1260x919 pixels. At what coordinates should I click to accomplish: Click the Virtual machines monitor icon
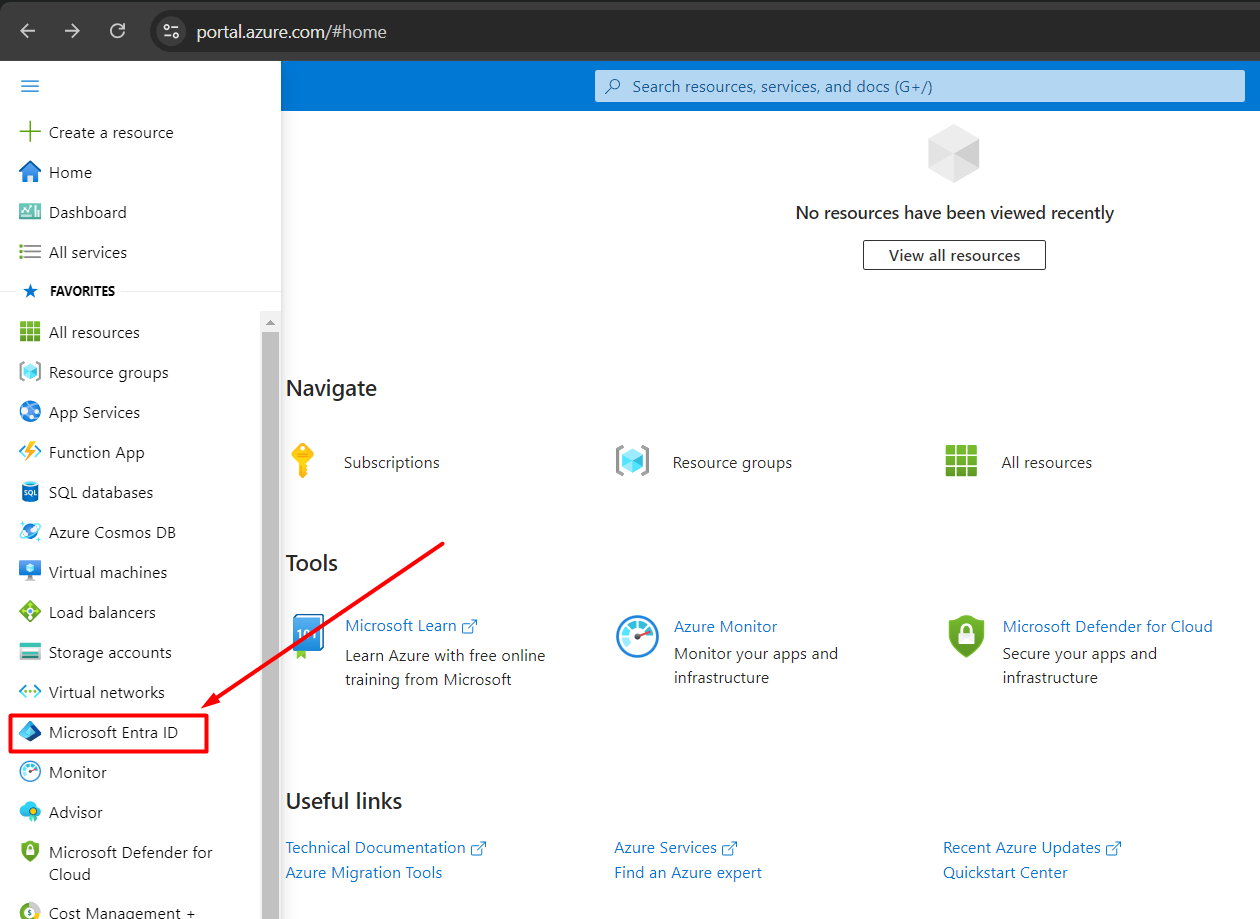tap(30, 572)
